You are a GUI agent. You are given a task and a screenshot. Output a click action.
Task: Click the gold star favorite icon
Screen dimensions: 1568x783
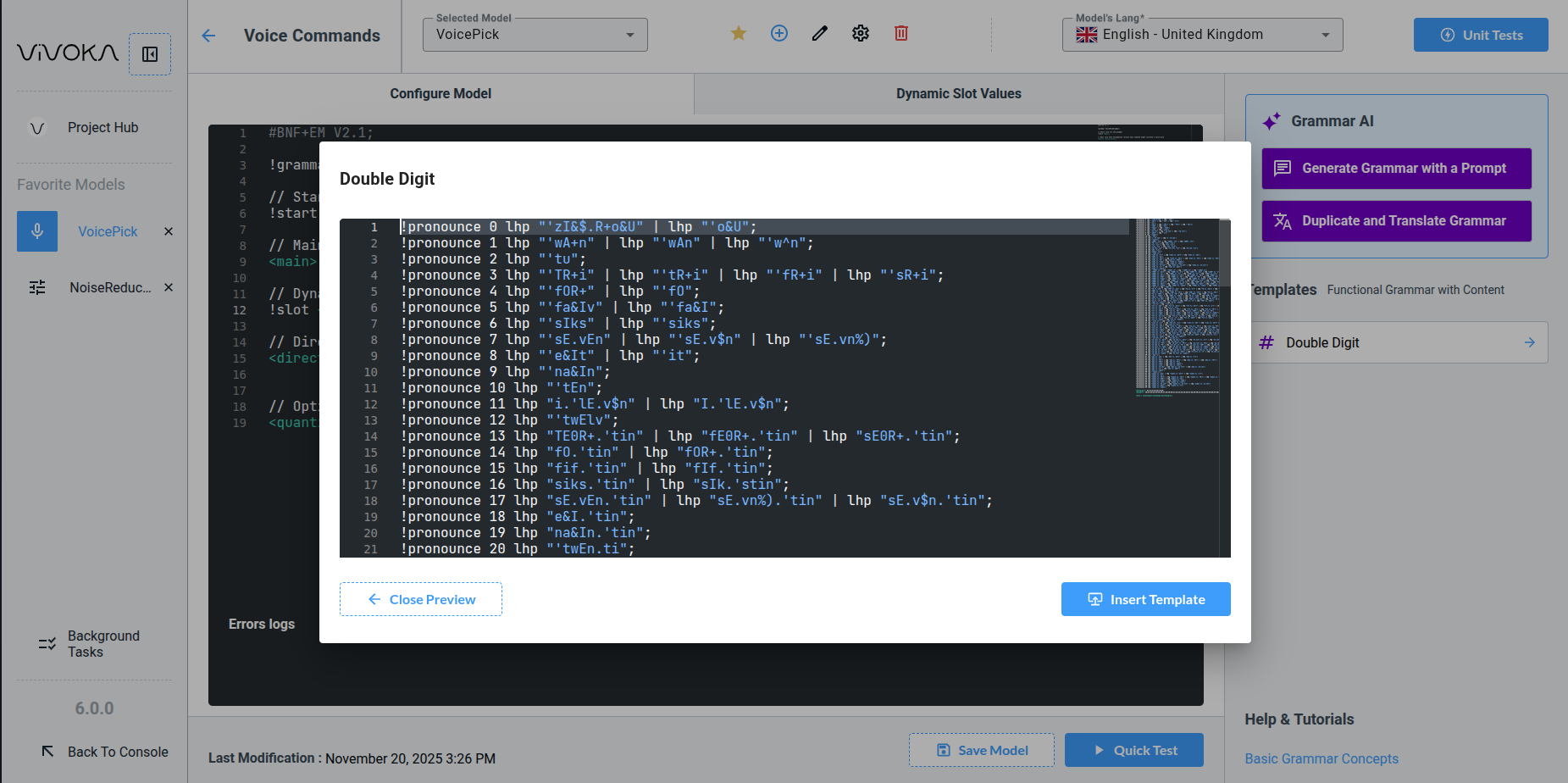pyautogui.click(x=738, y=33)
